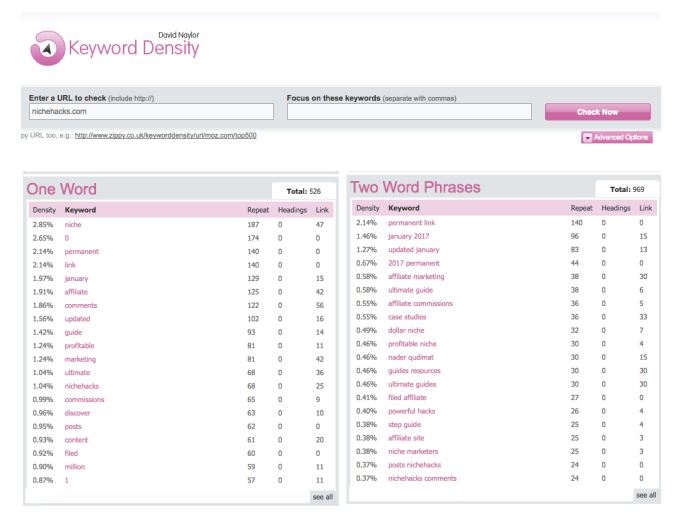Click the Density header in One Word table
The height and width of the screenshot is (520, 673).
click(44, 210)
